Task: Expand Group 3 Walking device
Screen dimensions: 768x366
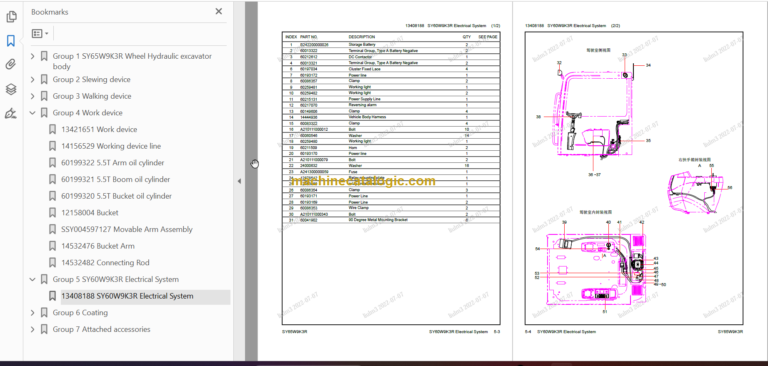Action: pos(32,96)
